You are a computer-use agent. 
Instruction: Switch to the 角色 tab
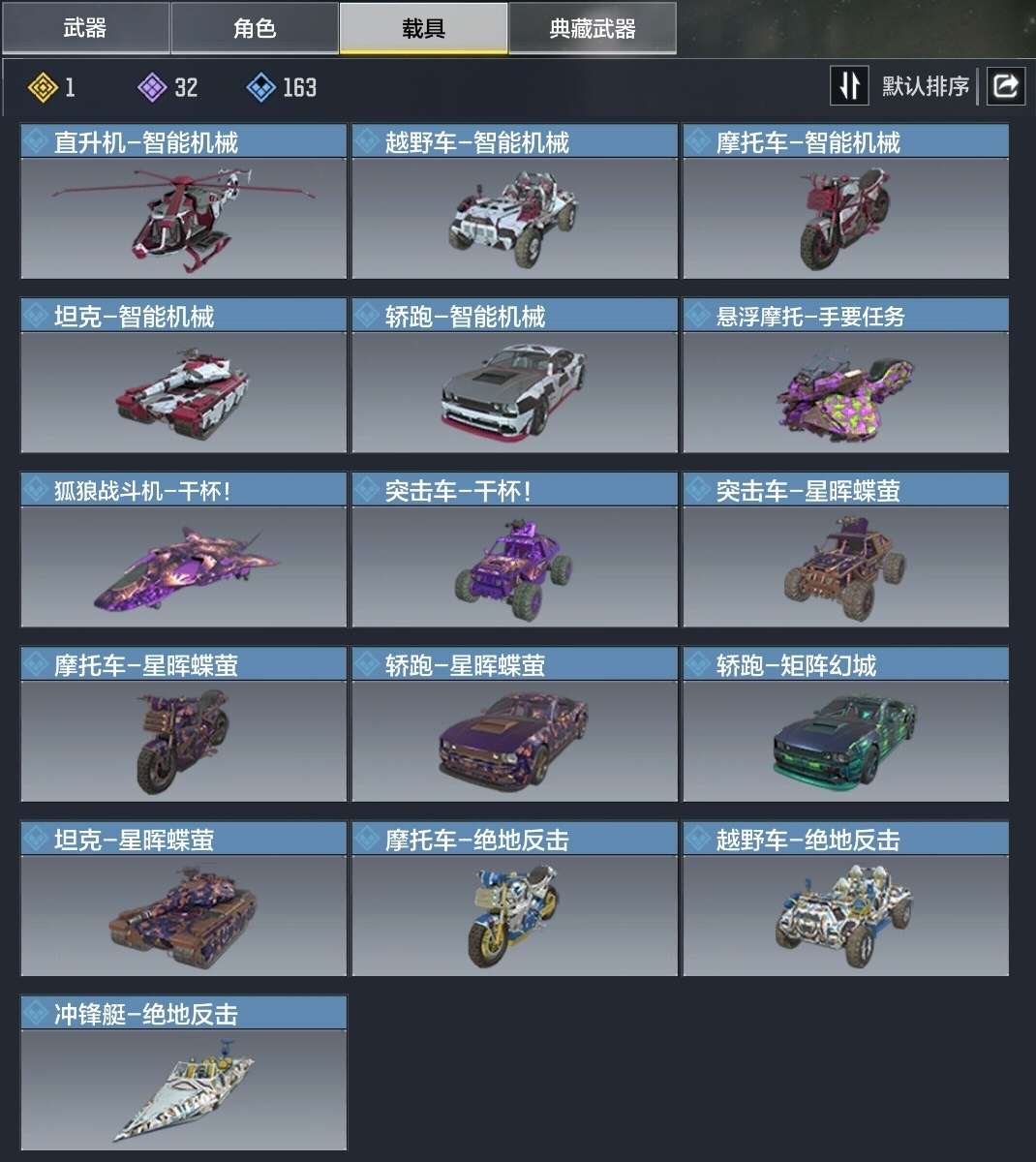coord(255,28)
